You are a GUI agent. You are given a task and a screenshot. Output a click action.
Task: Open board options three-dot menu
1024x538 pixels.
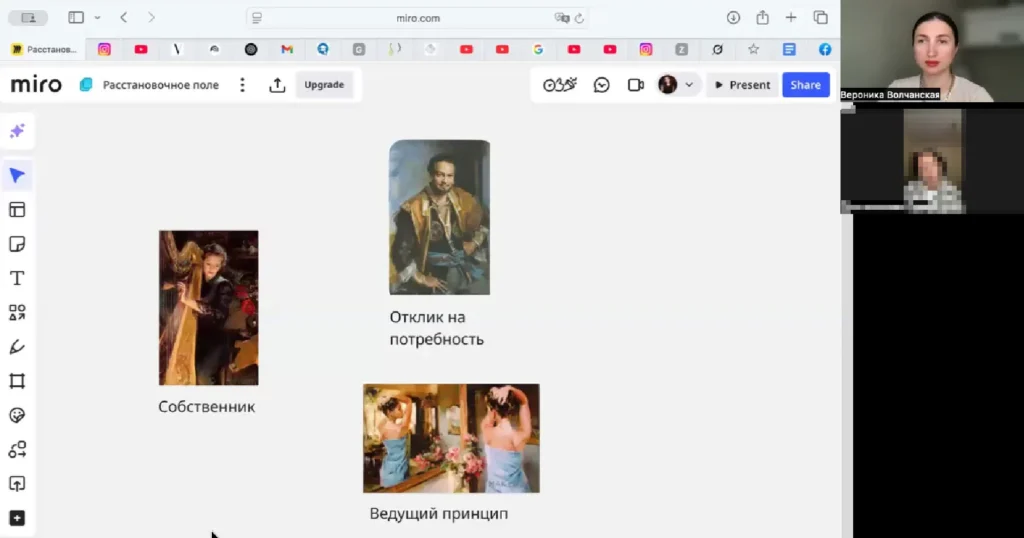click(242, 85)
